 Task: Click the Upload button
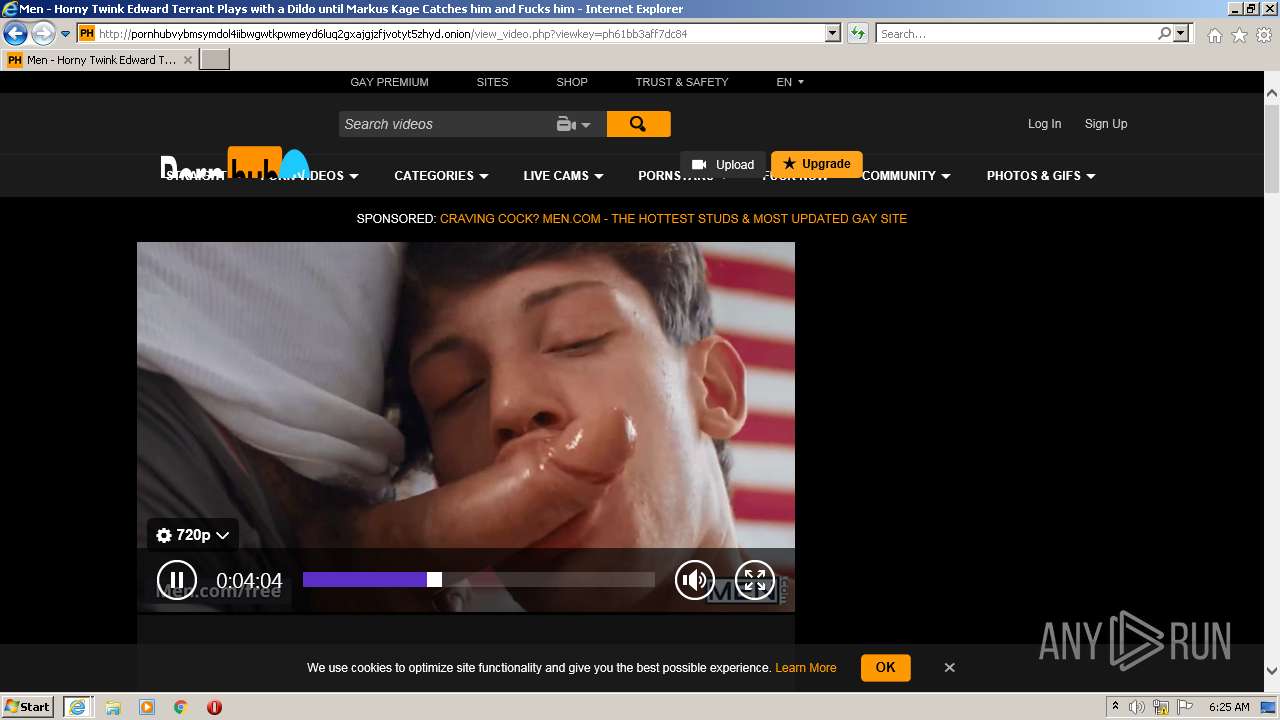723,165
